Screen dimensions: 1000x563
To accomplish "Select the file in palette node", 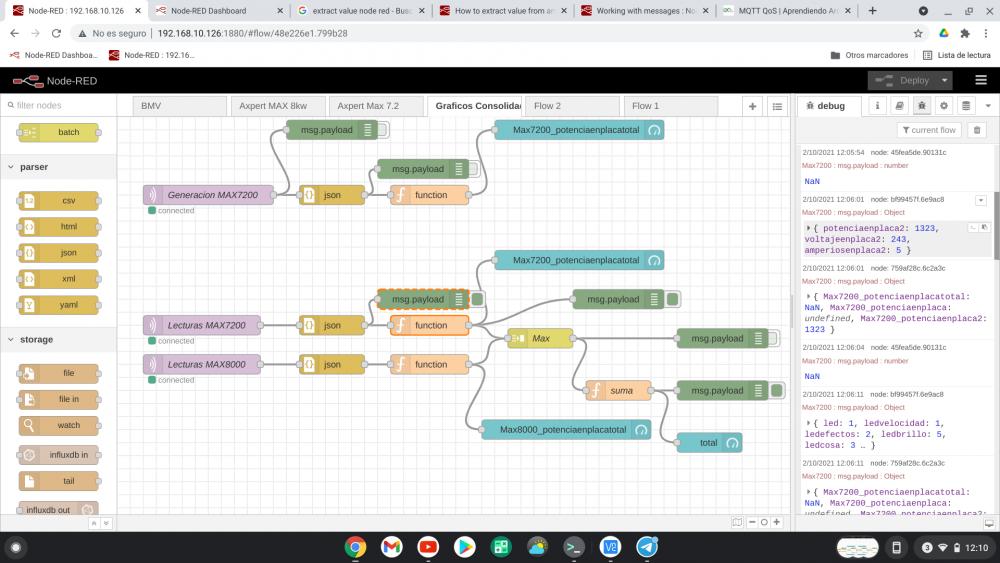I will coord(59,400).
